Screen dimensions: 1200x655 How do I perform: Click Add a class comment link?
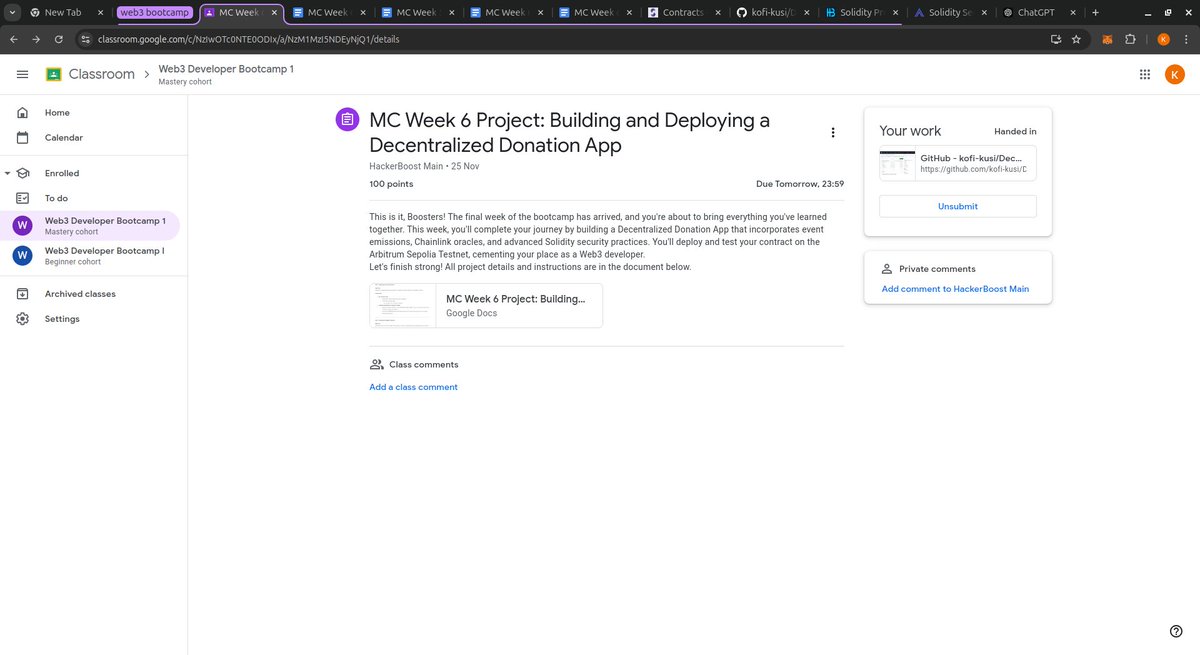tap(413, 387)
